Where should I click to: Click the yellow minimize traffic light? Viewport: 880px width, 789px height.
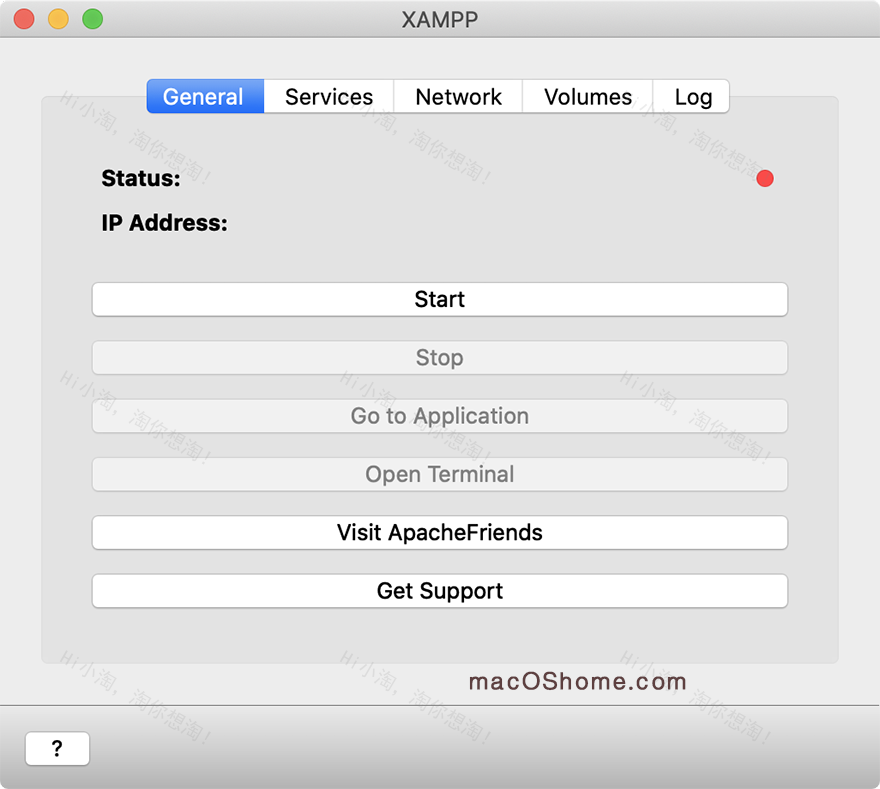[60, 18]
